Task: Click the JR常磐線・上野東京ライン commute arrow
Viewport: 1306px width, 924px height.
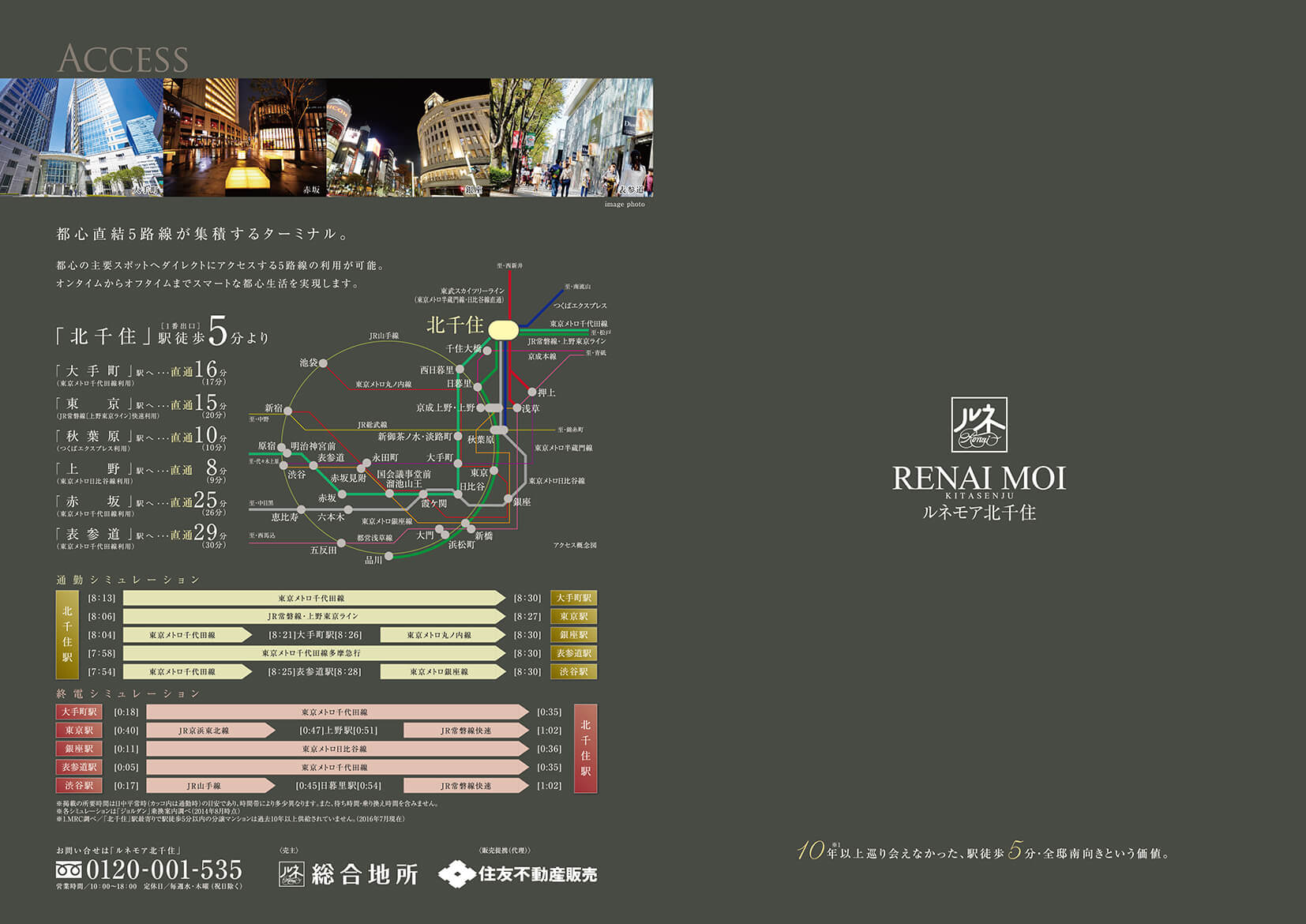Action: [313, 616]
